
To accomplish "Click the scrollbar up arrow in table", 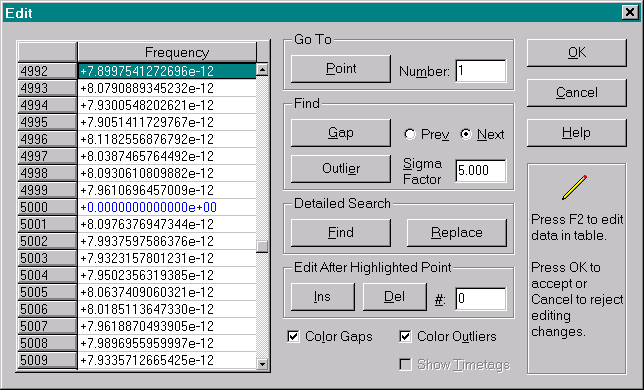I will [262, 69].
